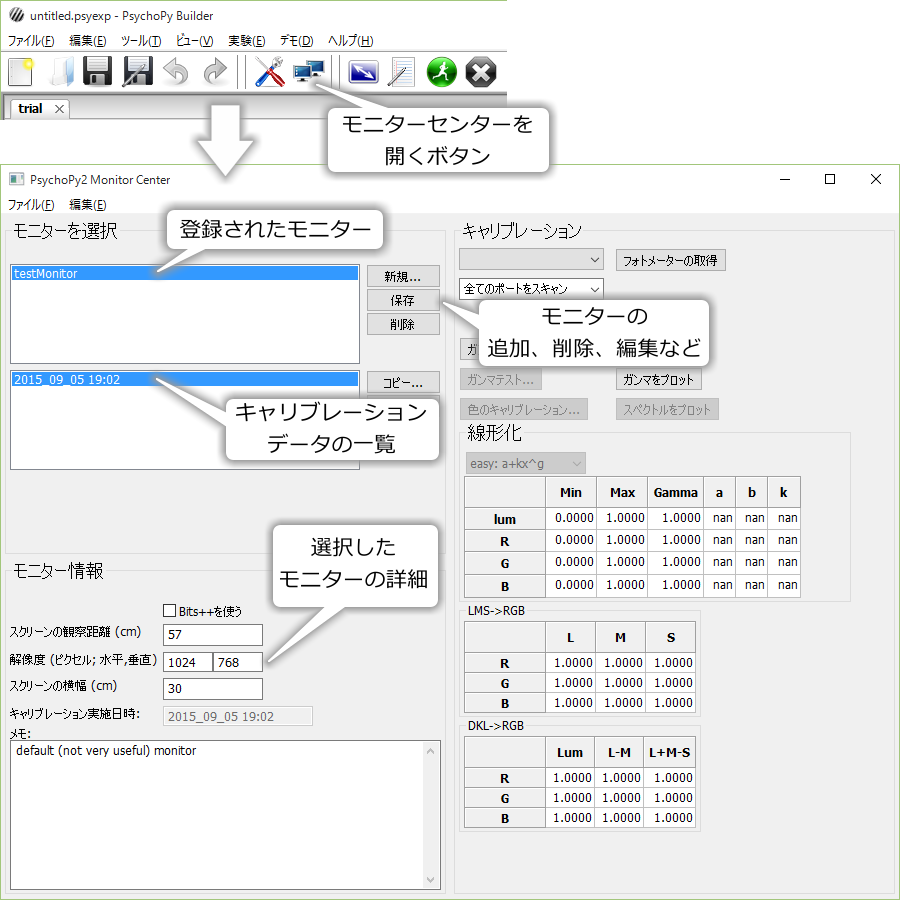Expand the 全てのポートをスキャン dropdown
The height and width of the screenshot is (900, 900).
tap(531, 289)
